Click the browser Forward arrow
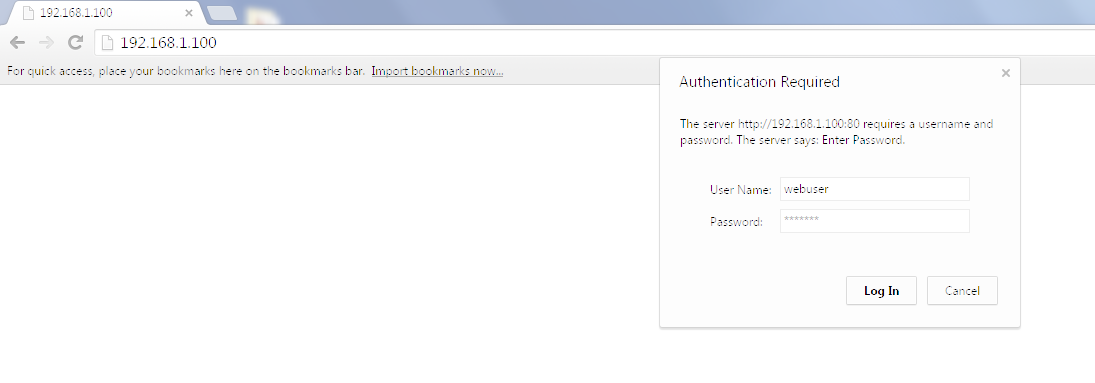The height and width of the screenshot is (383, 1095). coord(46,43)
